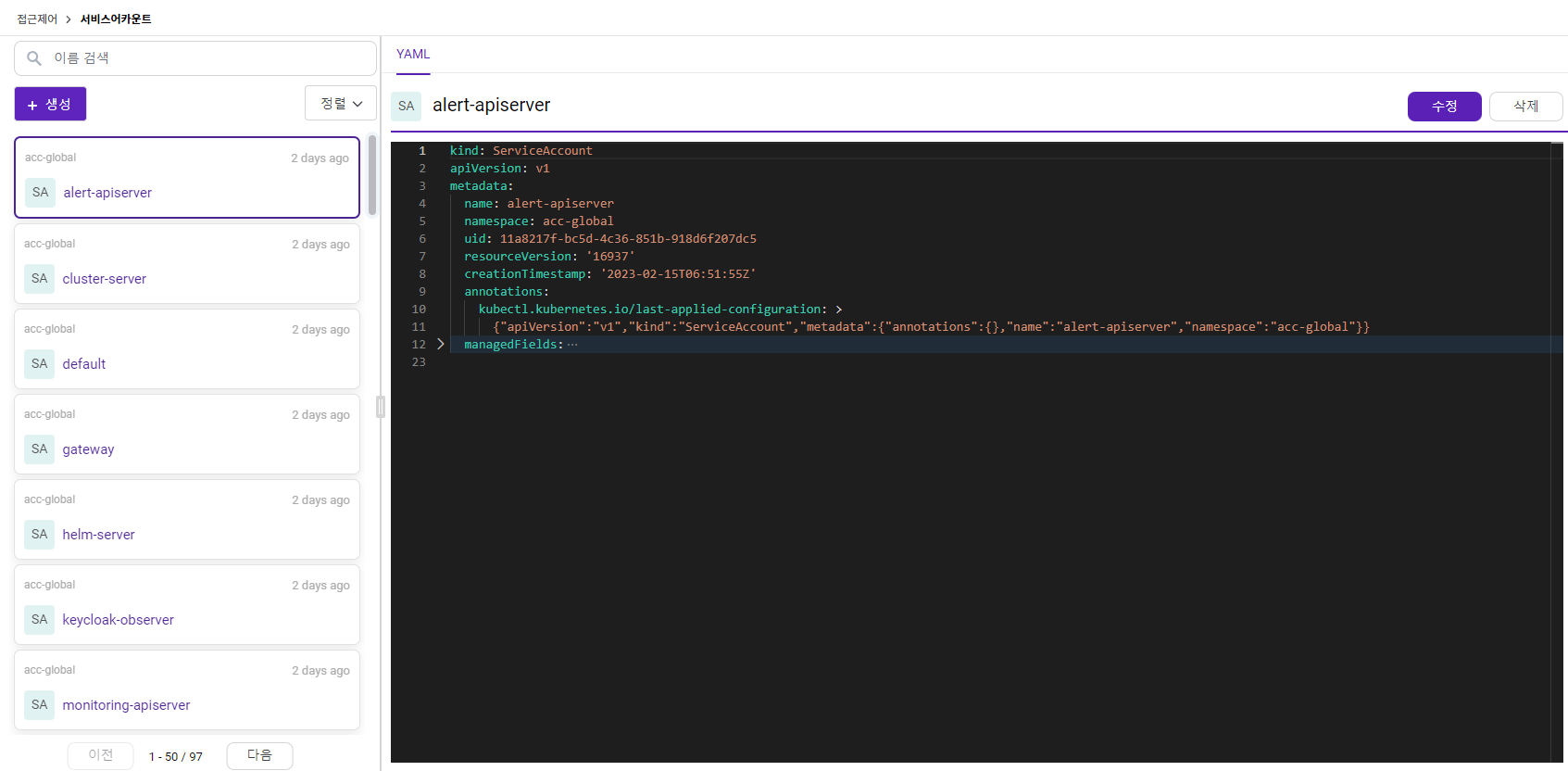Click the 이전 previous page button
Screen dimensions: 1568x771
click(x=101, y=755)
